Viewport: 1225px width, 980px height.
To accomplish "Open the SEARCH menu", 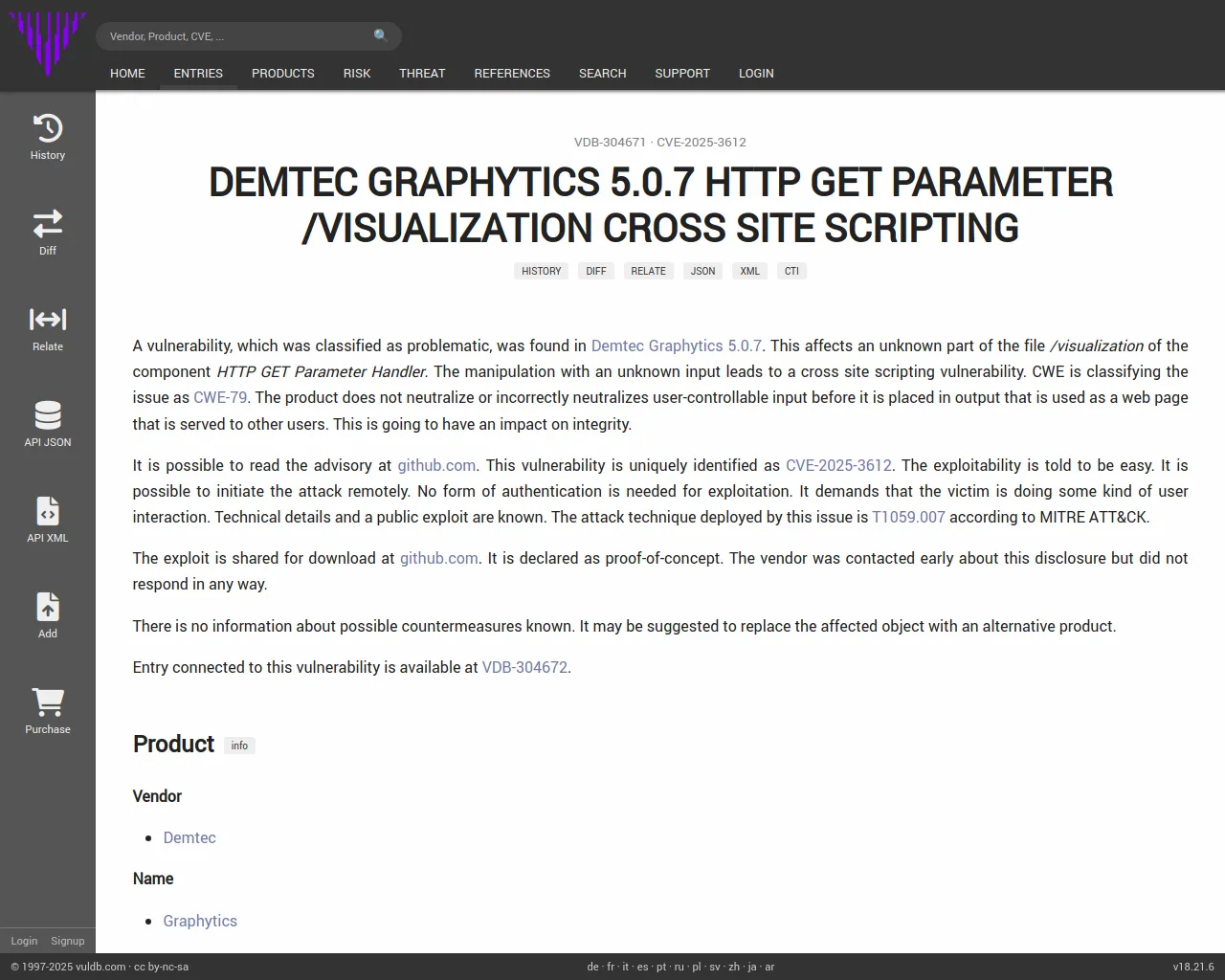I will pos(602,73).
